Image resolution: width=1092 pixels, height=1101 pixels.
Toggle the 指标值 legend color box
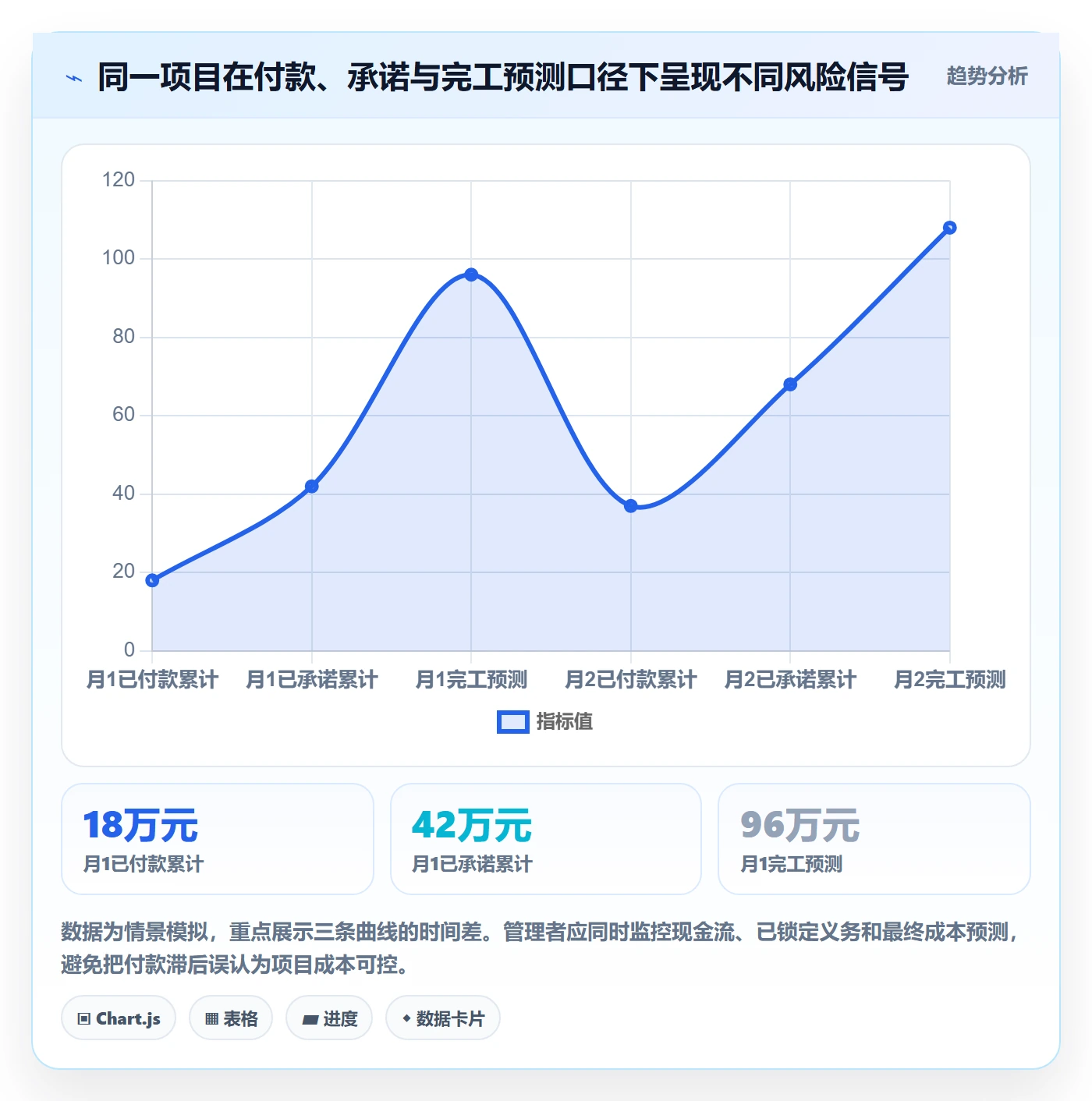[513, 722]
